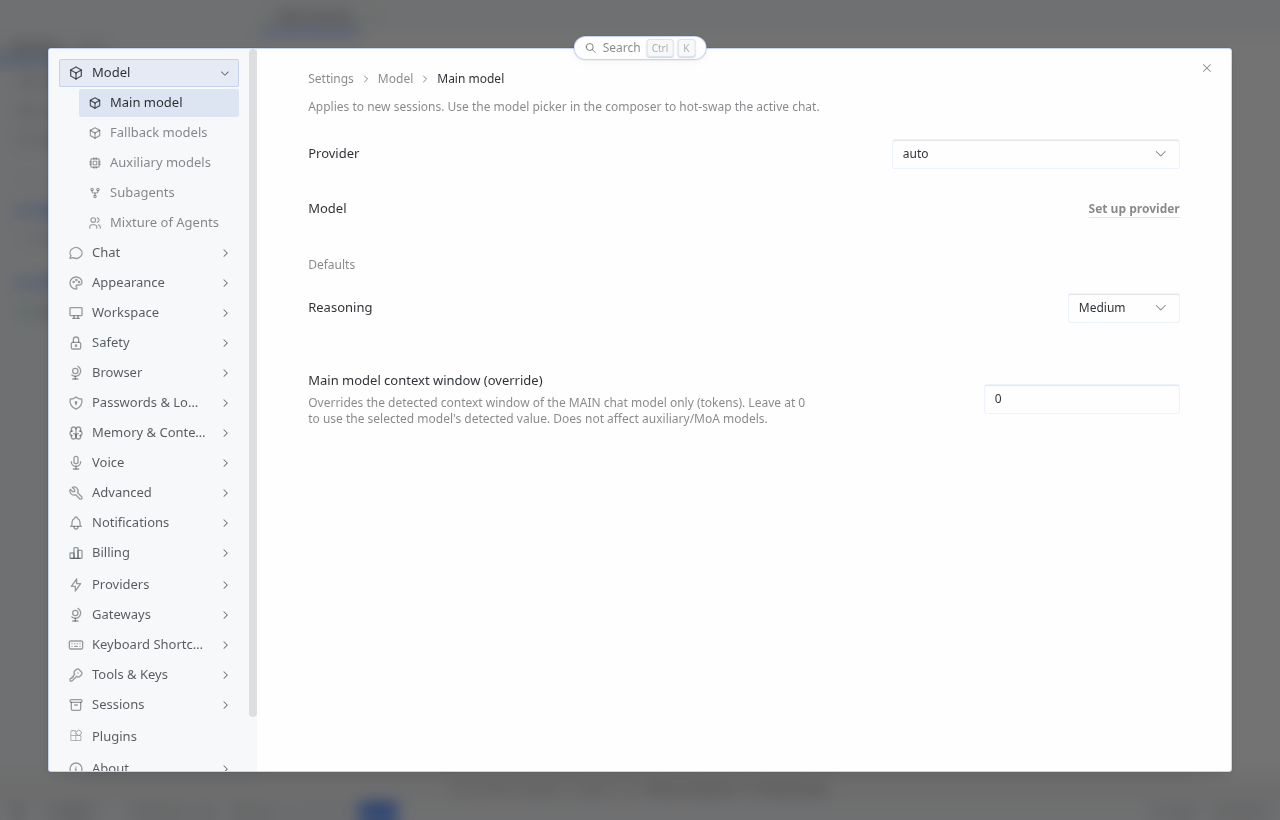Click the Auxiliary models chip icon

(x=95, y=163)
